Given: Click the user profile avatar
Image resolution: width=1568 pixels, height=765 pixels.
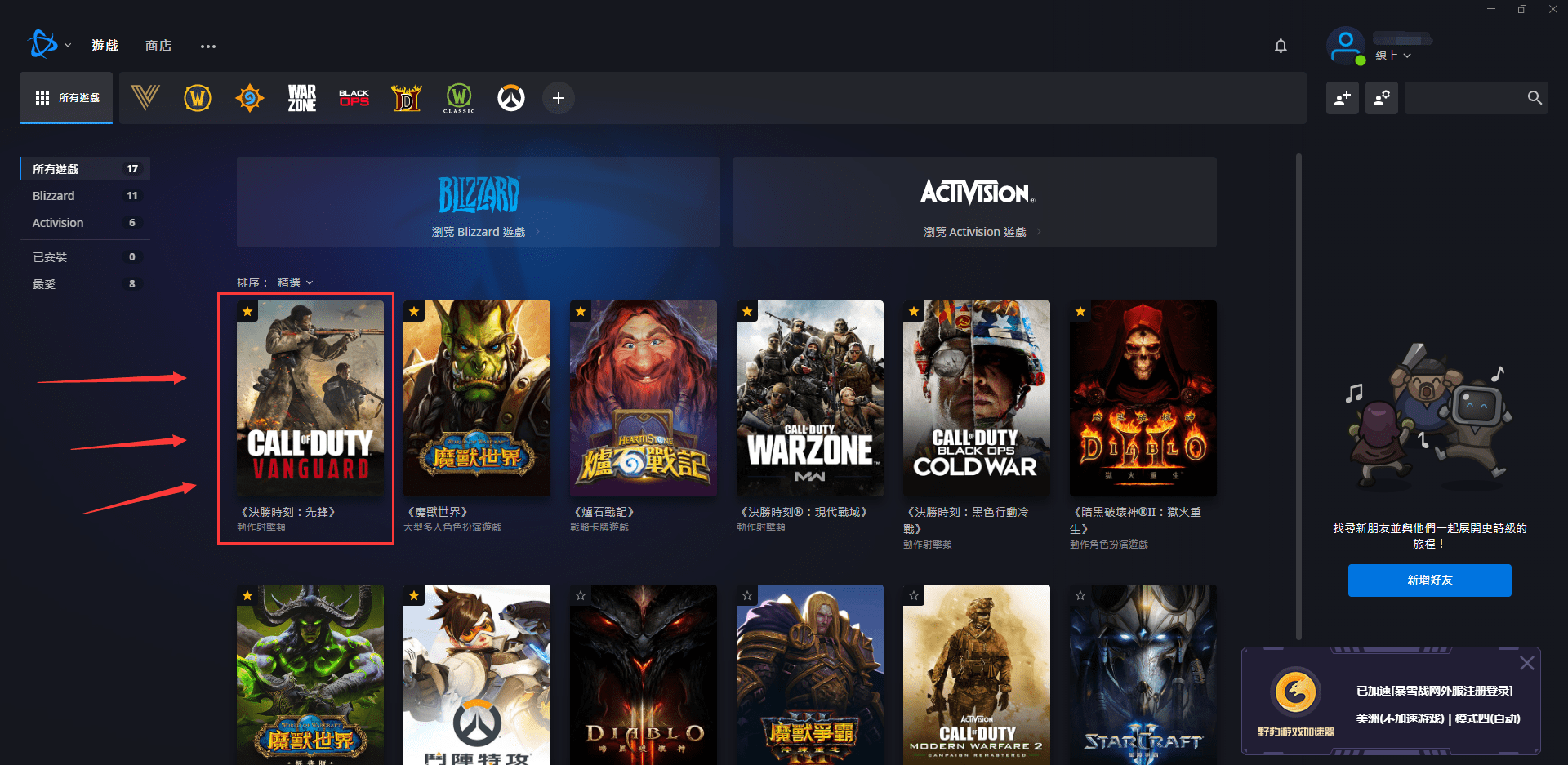Looking at the screenshot, I should [1346, 46].
